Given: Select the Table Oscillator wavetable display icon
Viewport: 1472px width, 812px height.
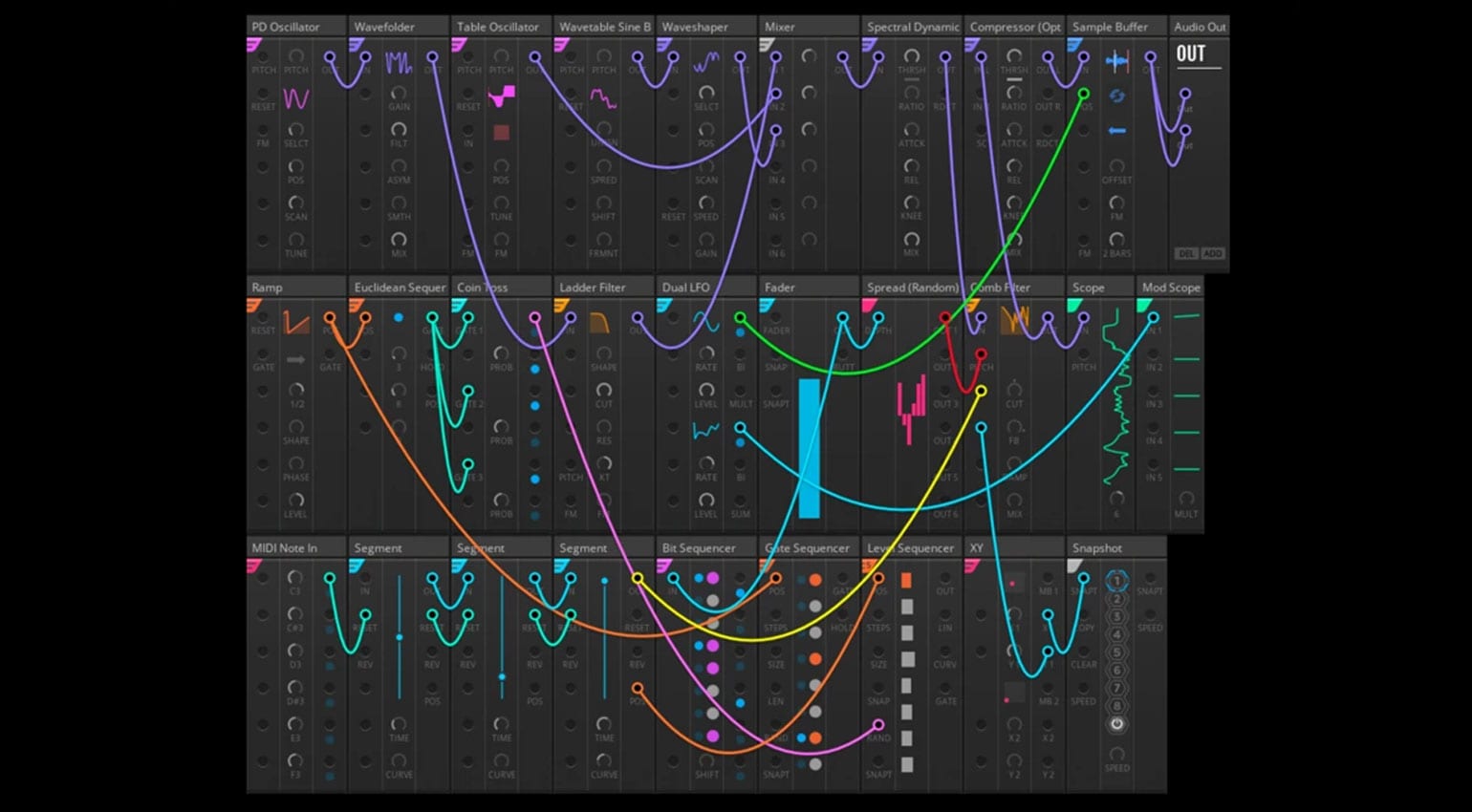Looking at the screenshot, I should pyautogui.click(x=502, y=96).
